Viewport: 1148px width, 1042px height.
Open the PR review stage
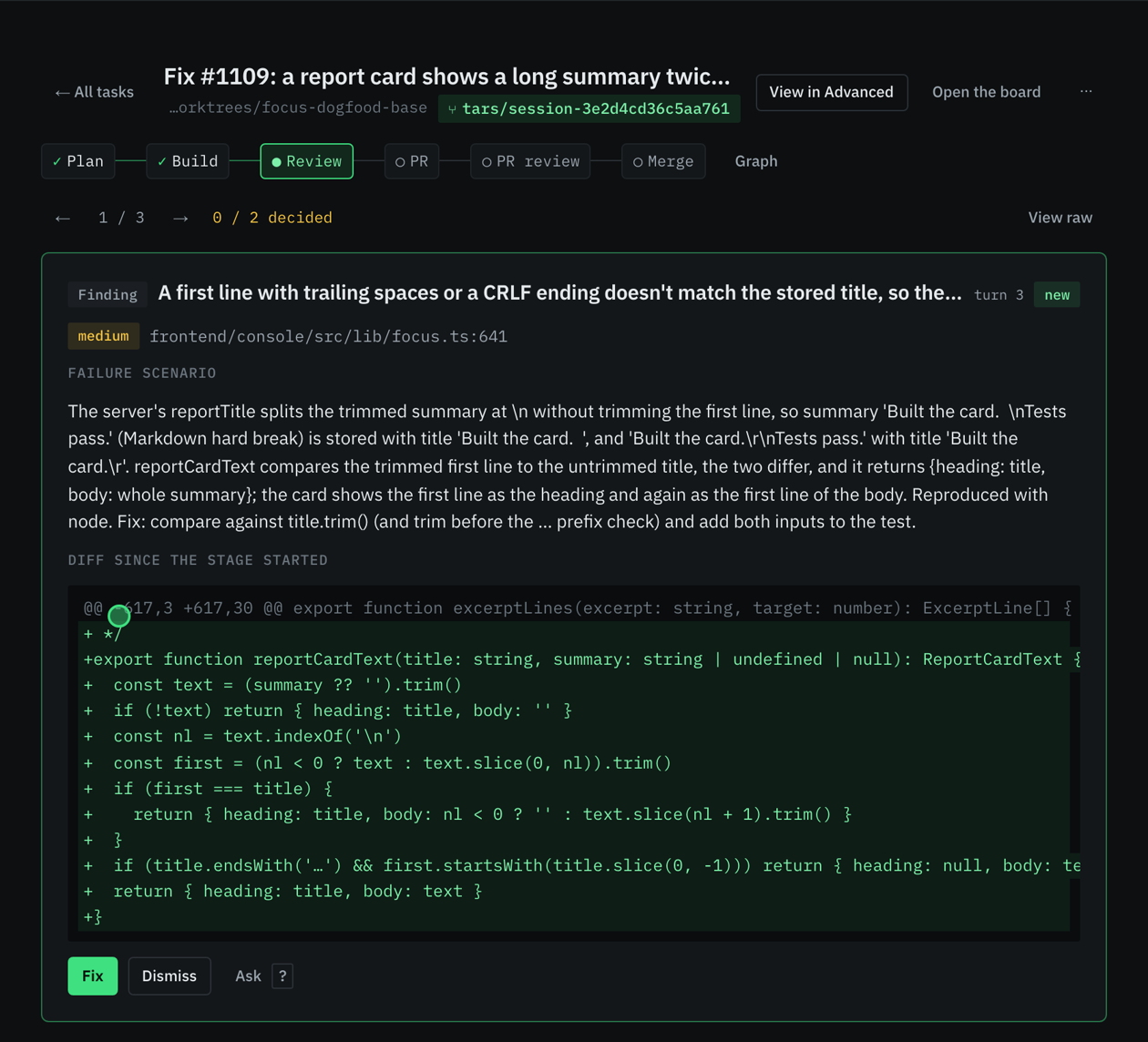tap(530, 161)
